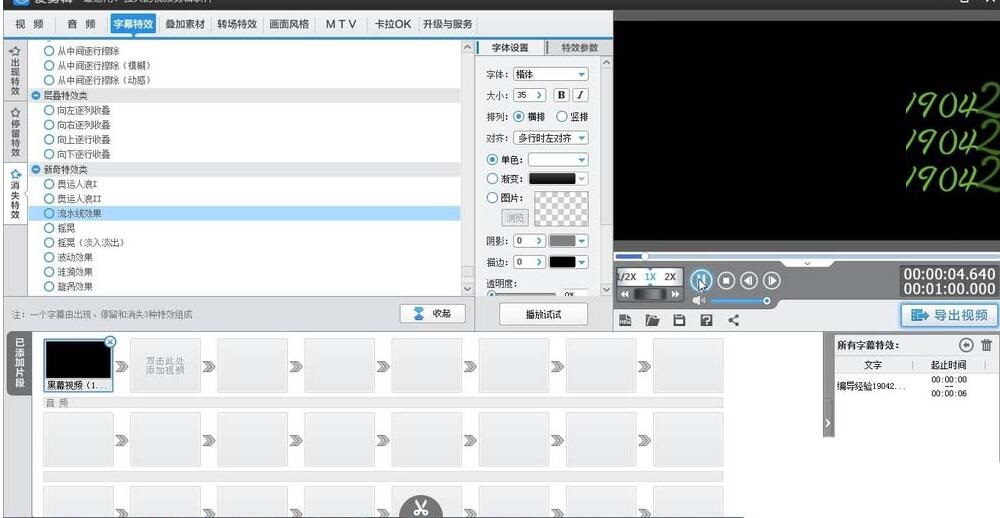The height and width of the screenshot is (518, 1000).
Task: Open project using the folder icon
Action: (x=652, y=320)
